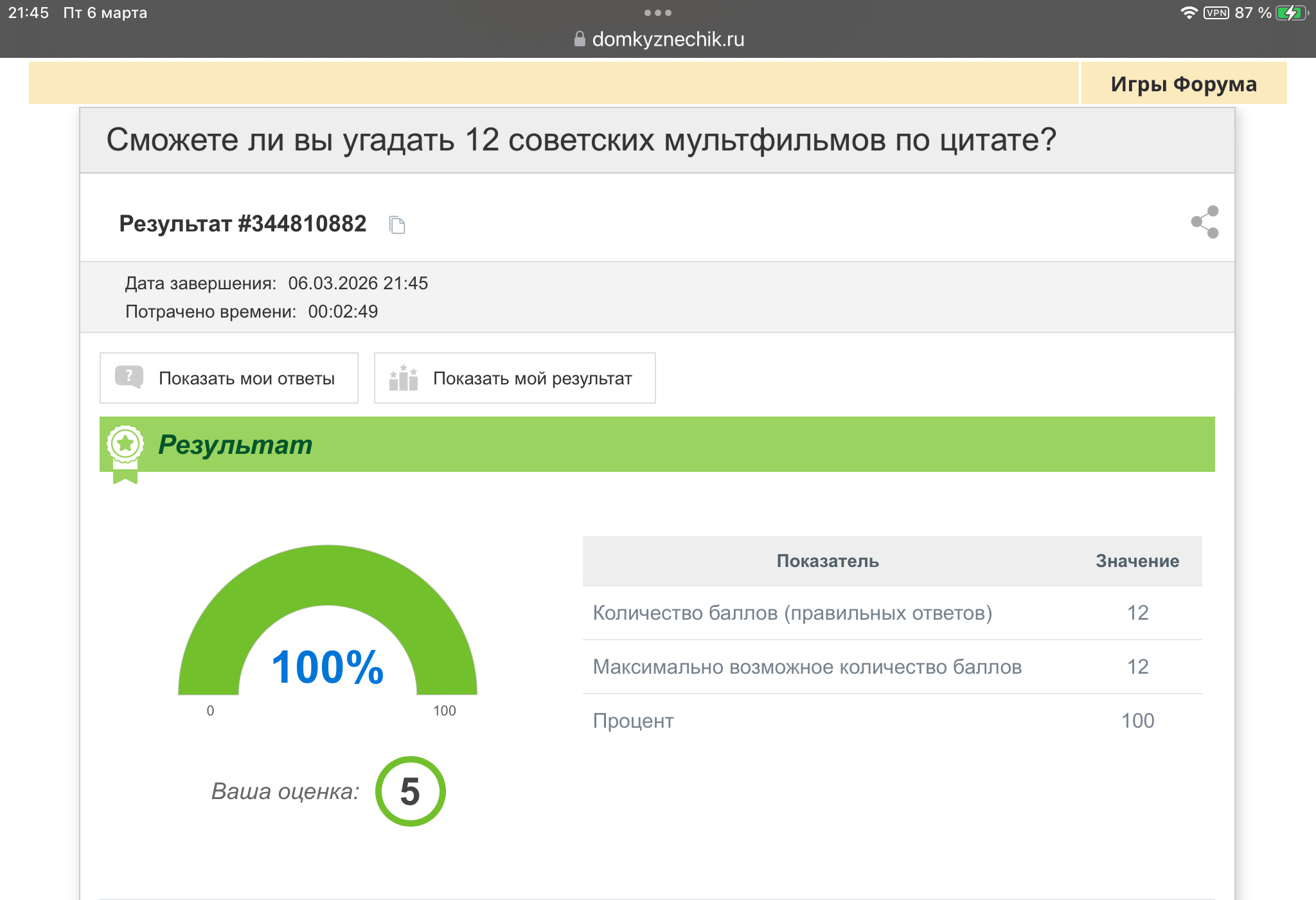
Task: Tap the lock icon beside domkyznechik.ru
Action: pyautogui.click(x=579, y=39)
